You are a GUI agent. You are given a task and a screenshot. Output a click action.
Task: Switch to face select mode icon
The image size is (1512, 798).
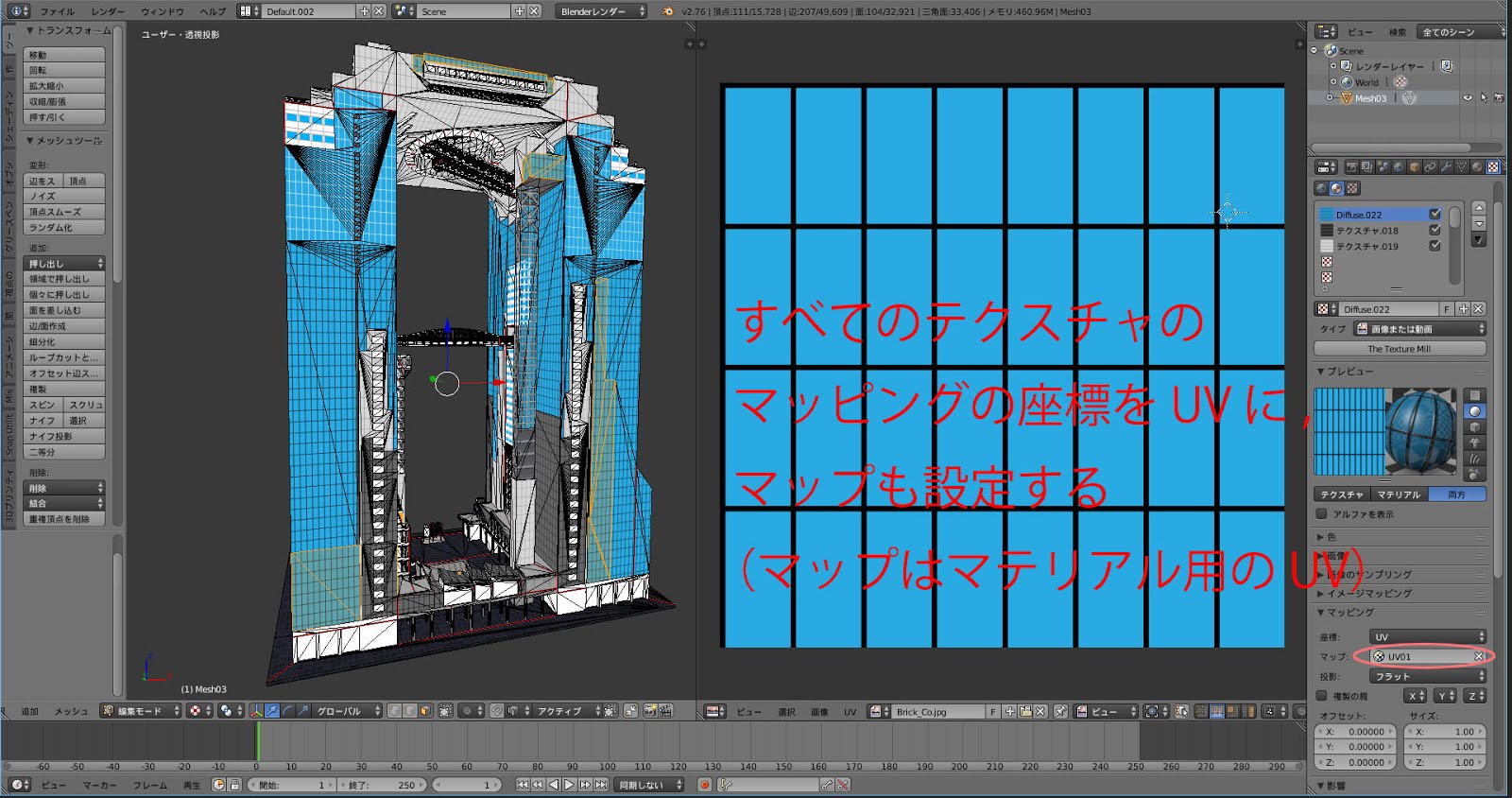pos(425,711)
